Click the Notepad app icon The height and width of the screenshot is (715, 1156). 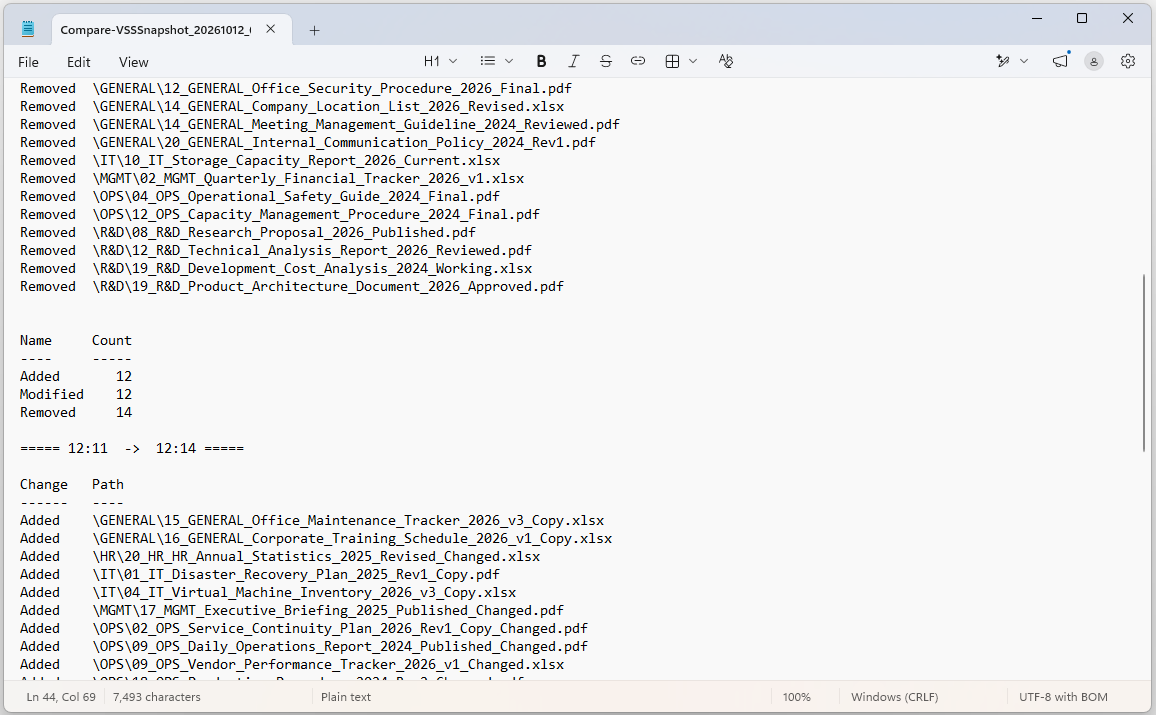click(28, 29)
